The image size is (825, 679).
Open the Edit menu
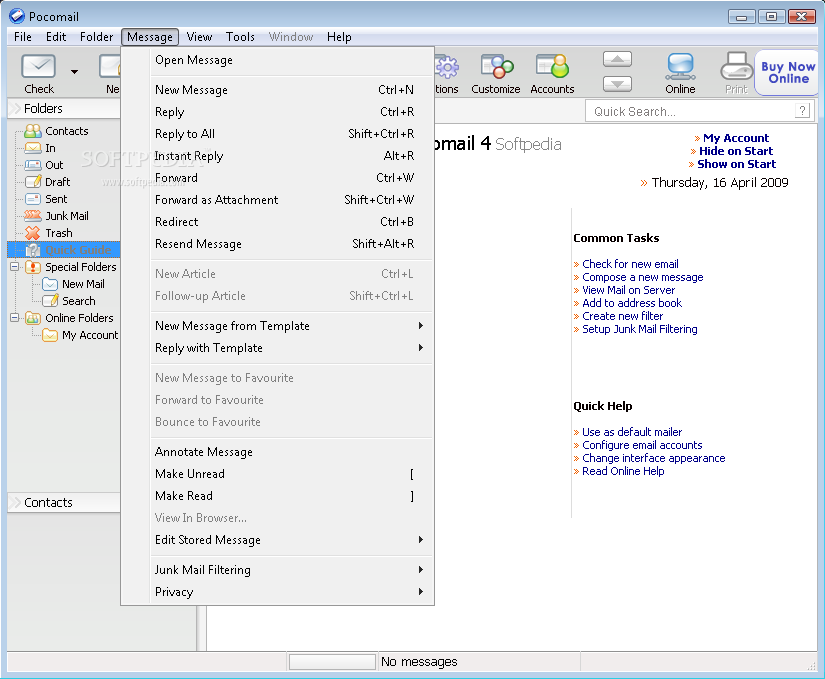coord(56,37)
